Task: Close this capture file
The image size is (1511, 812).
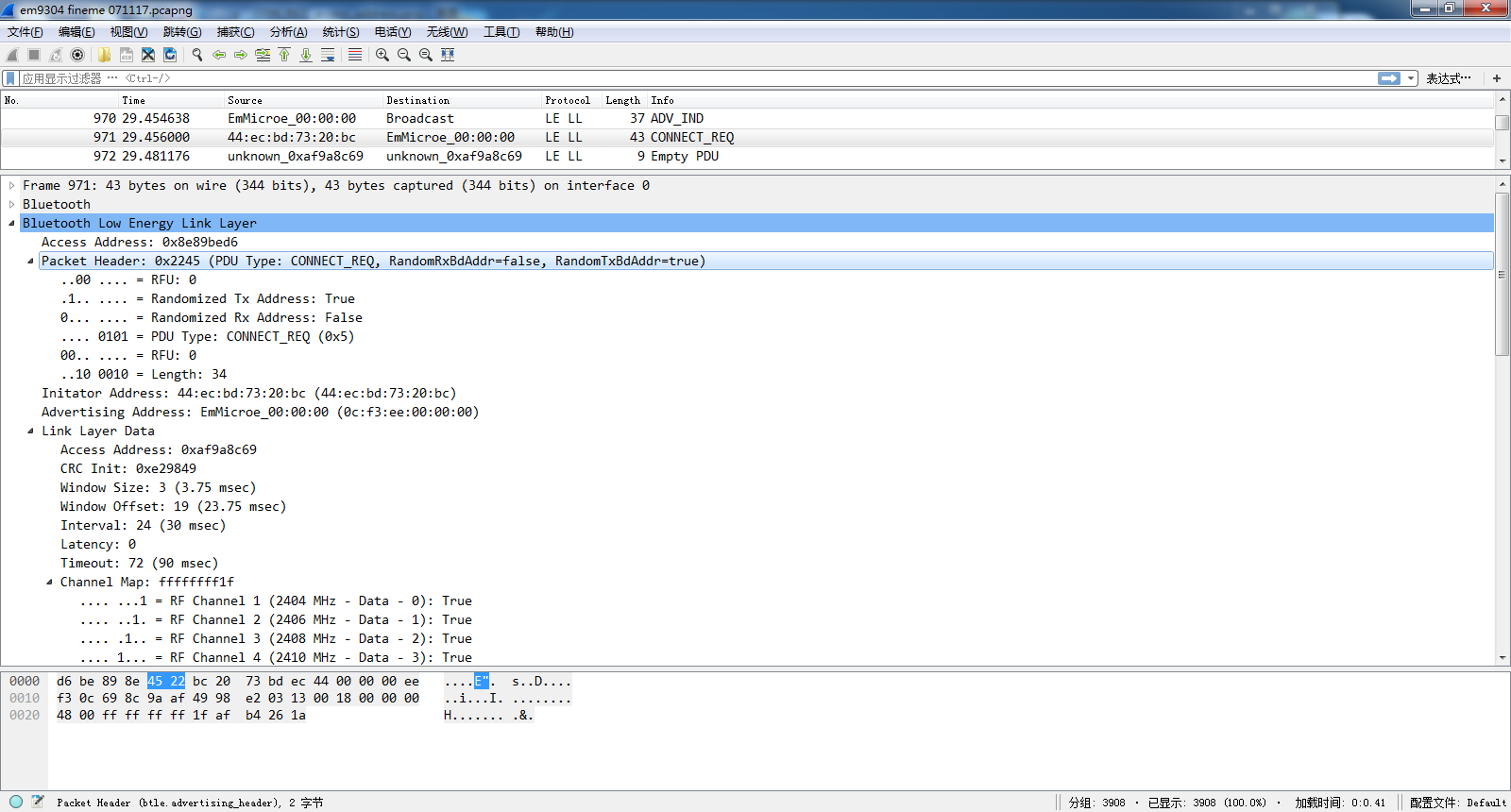Action: [148, 55]
